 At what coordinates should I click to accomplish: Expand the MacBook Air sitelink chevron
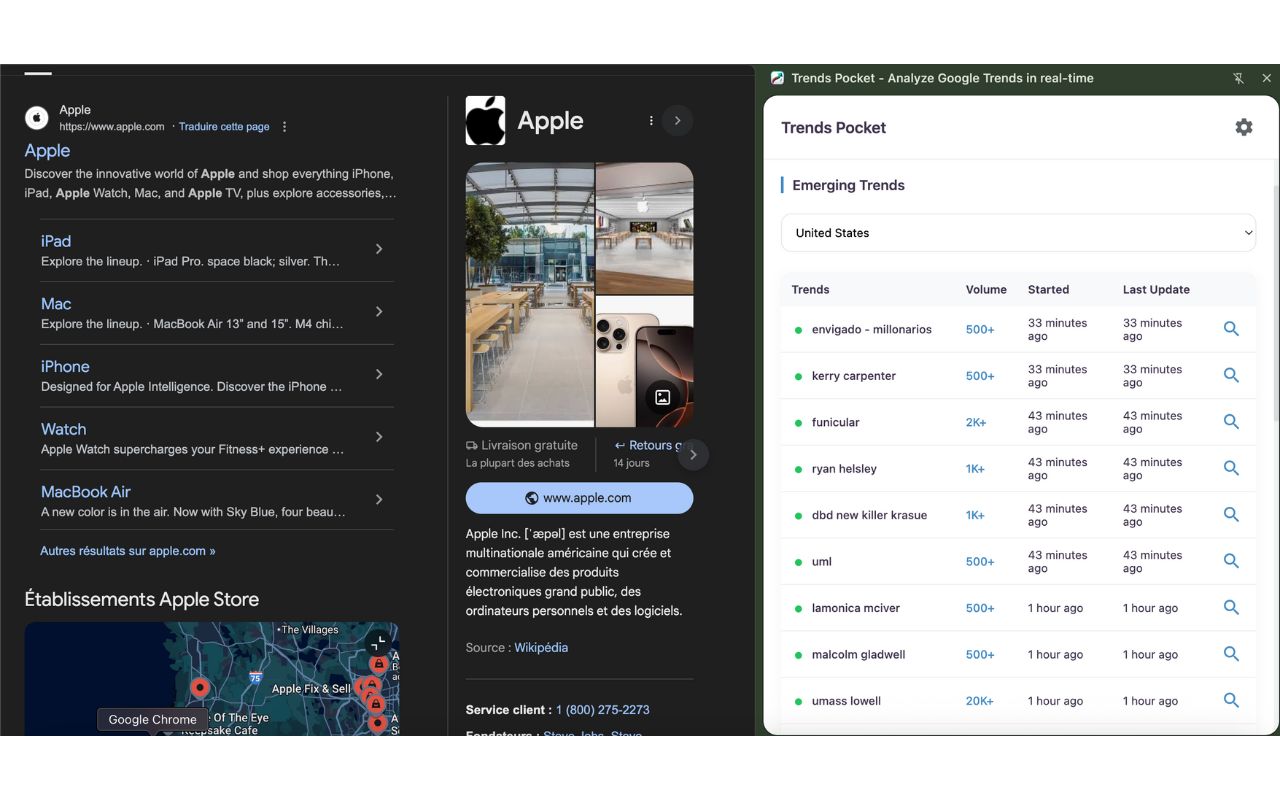(x=379, y=499)
